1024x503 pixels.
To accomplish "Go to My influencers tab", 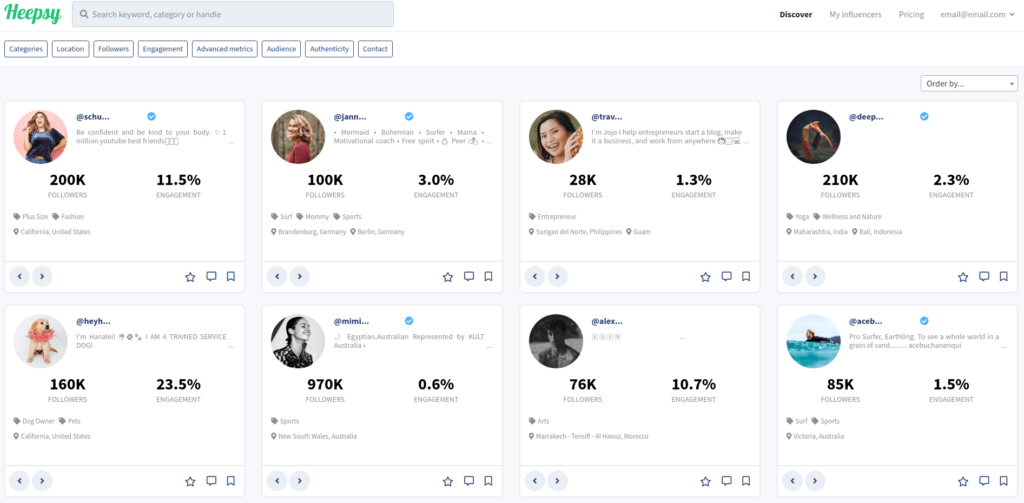I will (855, 15).
